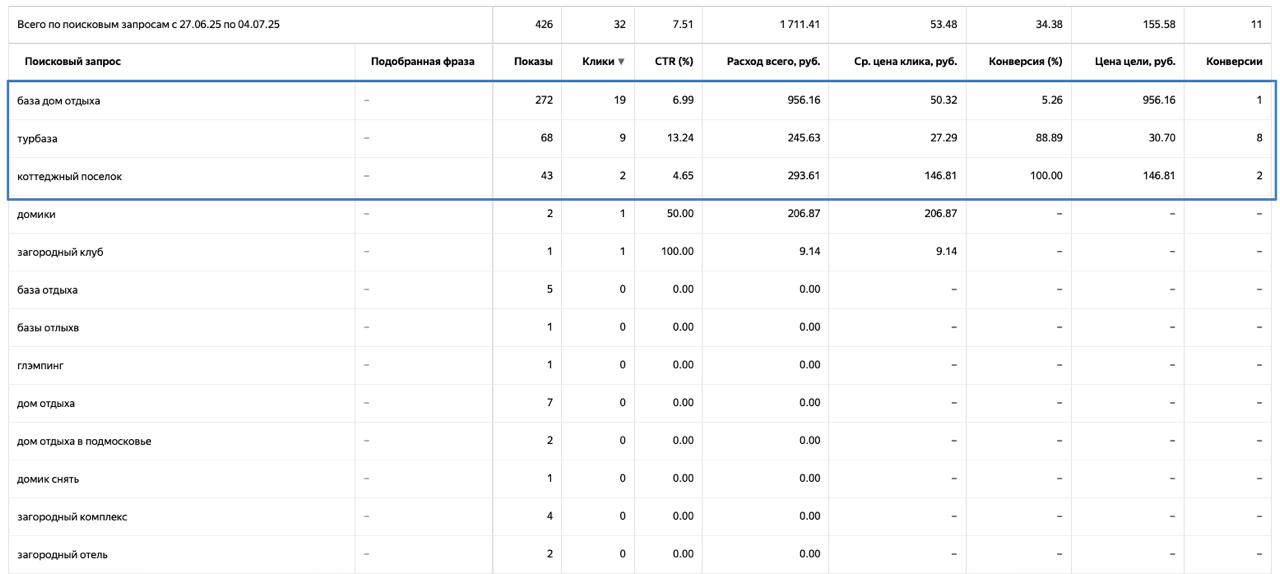Image resolution: width=1280 pixels, height=574 pixels.
Task: Sort by Цена цели, руб. header
Action: click(1135, 62)
